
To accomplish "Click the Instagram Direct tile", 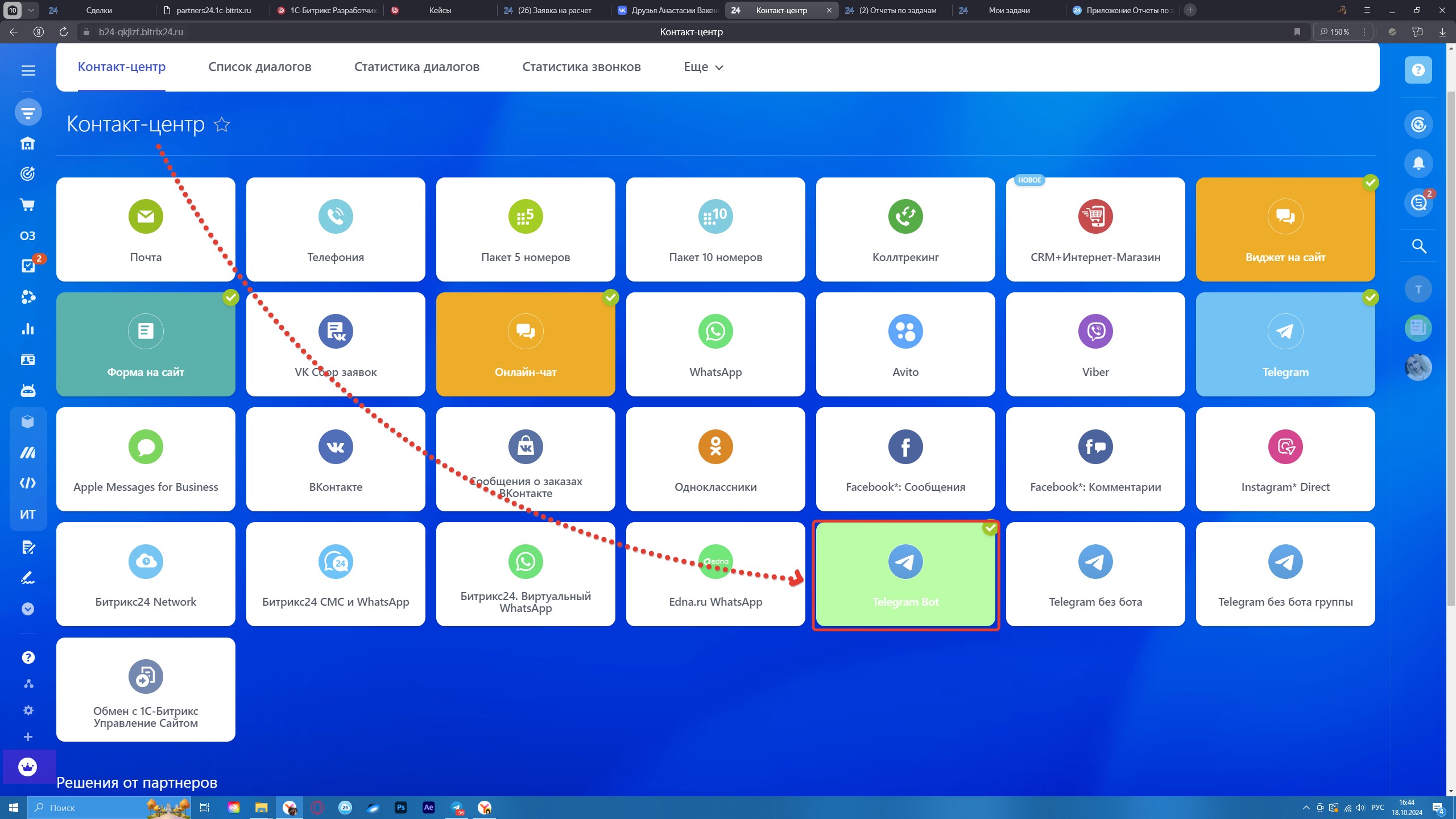I will (x=1285, y=459).
